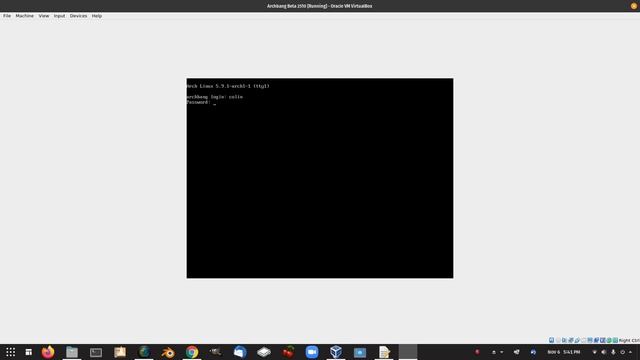Click the 'Right Ctrl' host key indicator

coord(629,340)
